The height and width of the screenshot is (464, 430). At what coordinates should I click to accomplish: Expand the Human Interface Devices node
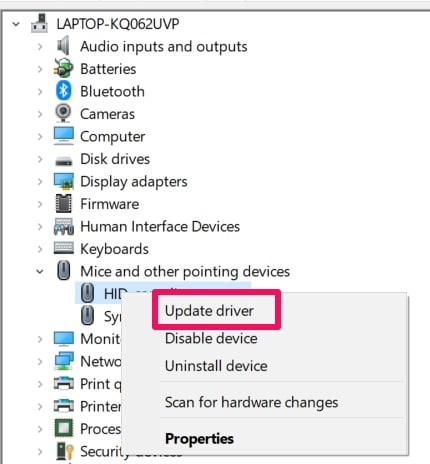[x=40, y=227]
